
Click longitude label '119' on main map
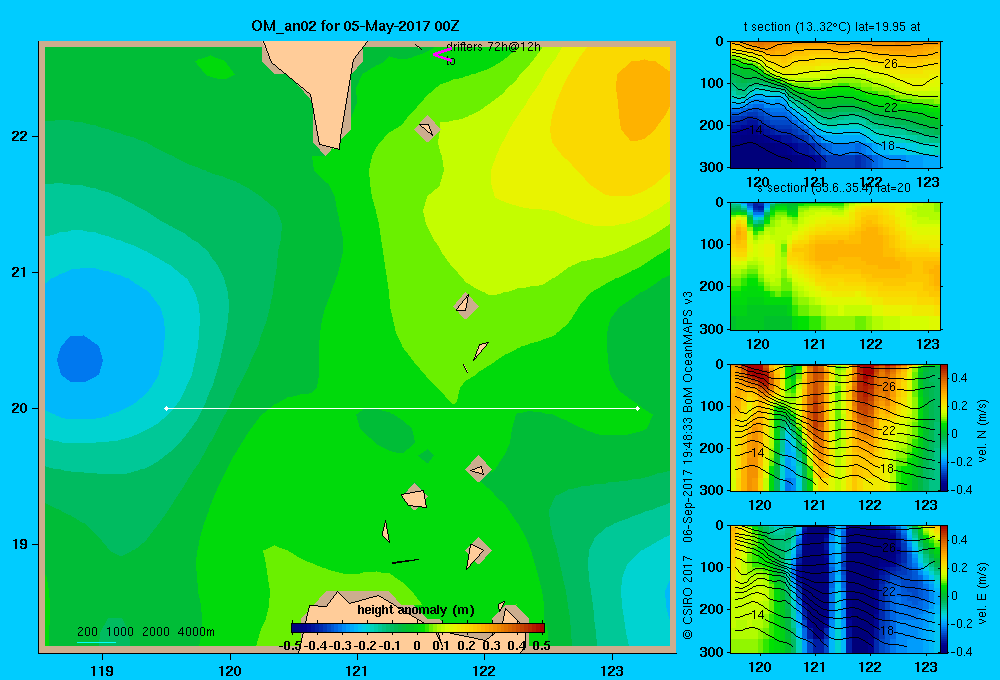[x=102, y=670]
